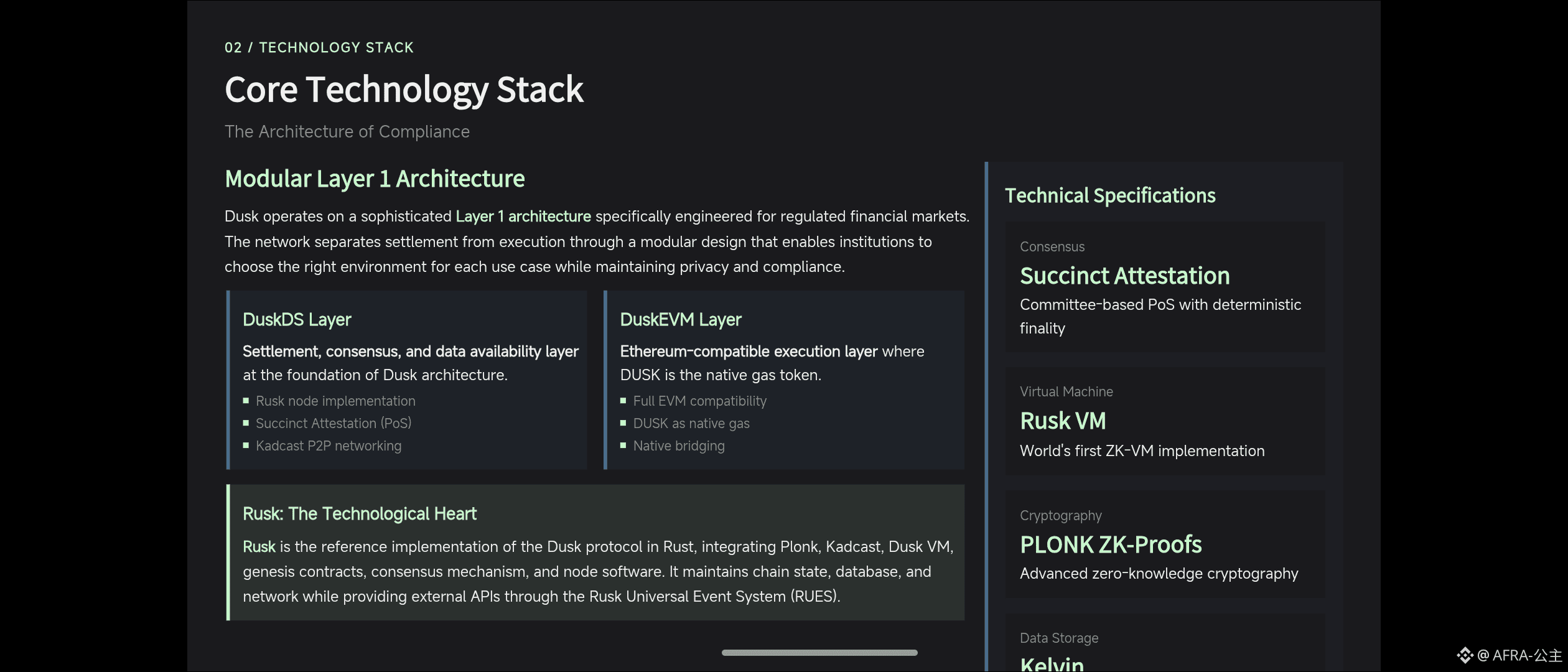Click the bullet icon beside "DUSK as native gas"
This screenshot has height=672, width=1568.
[x=623, y=424]
